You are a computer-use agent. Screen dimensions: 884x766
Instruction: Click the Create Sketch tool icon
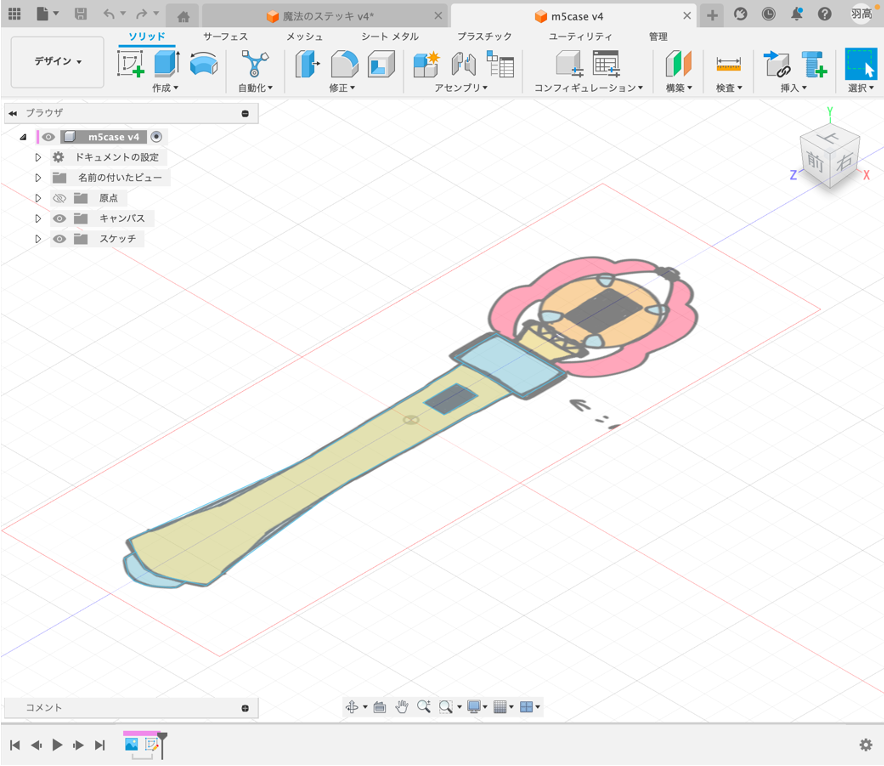131,64
